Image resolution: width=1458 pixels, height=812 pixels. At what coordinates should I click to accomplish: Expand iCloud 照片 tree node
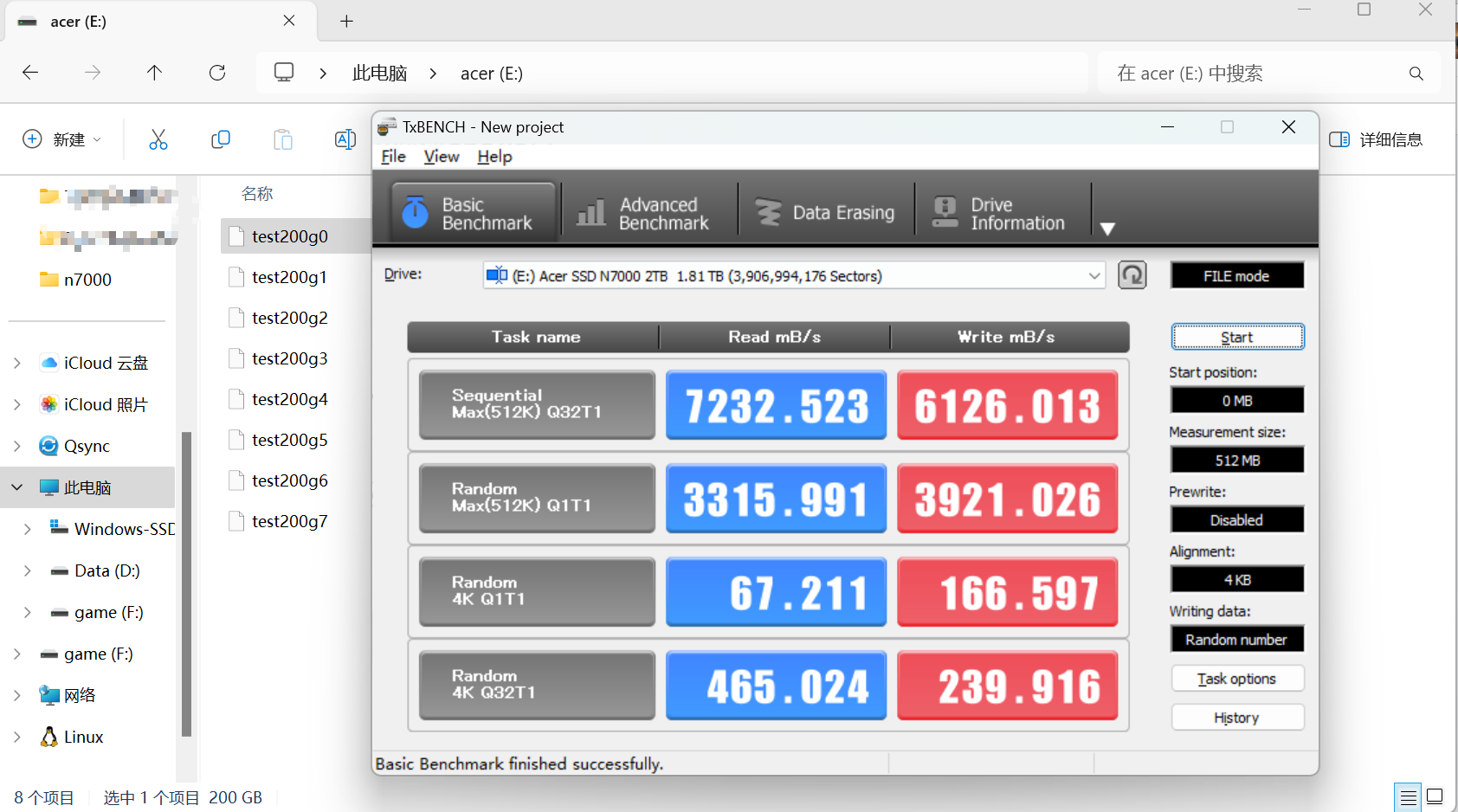(x=16, y=404)
